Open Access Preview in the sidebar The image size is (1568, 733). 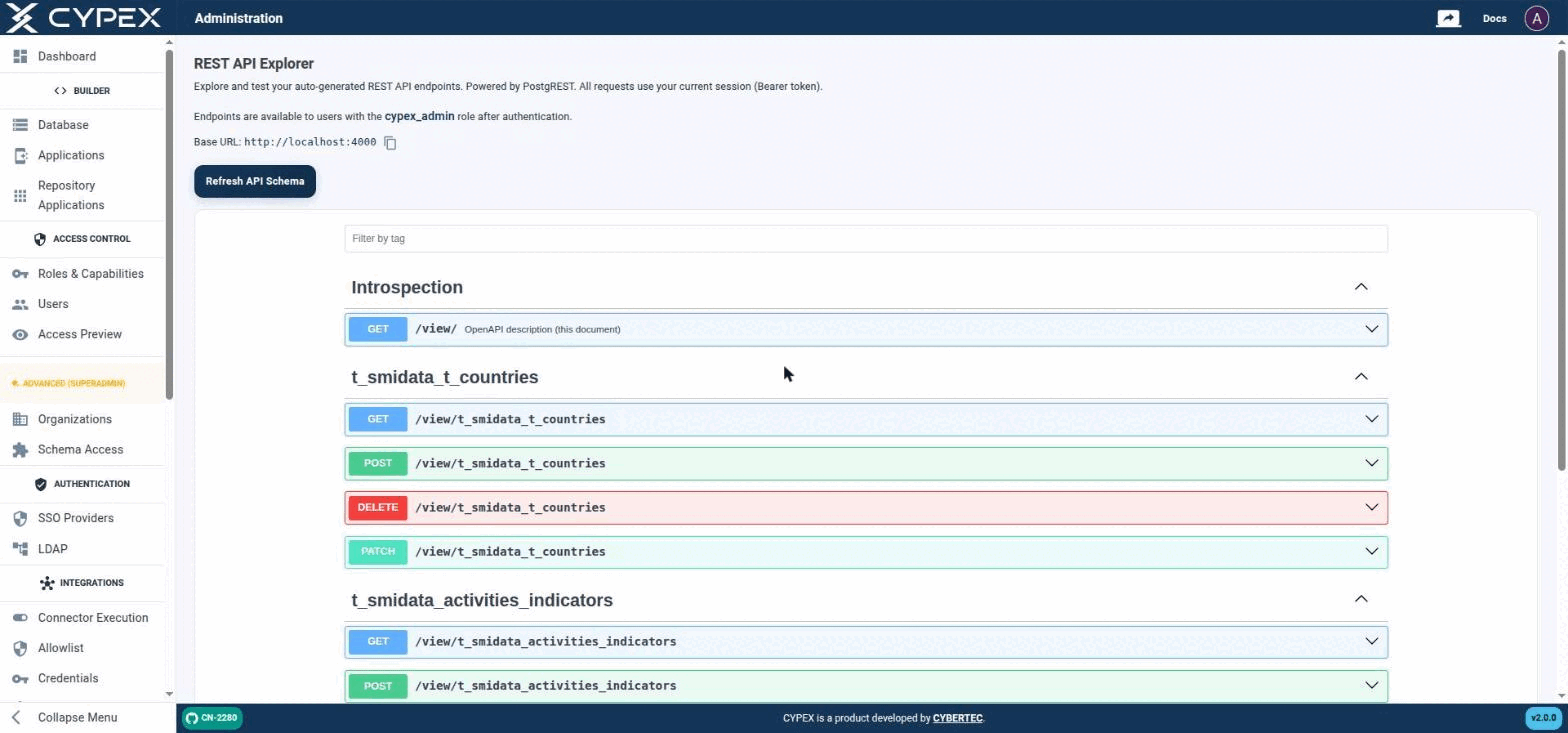(80, 334)
